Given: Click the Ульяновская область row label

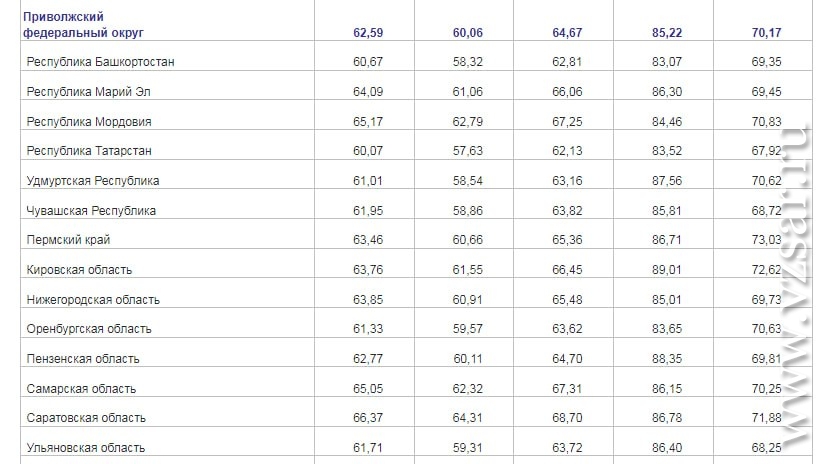Looking at the screenshot, I should pyautogui.click(x=90, y=448).
